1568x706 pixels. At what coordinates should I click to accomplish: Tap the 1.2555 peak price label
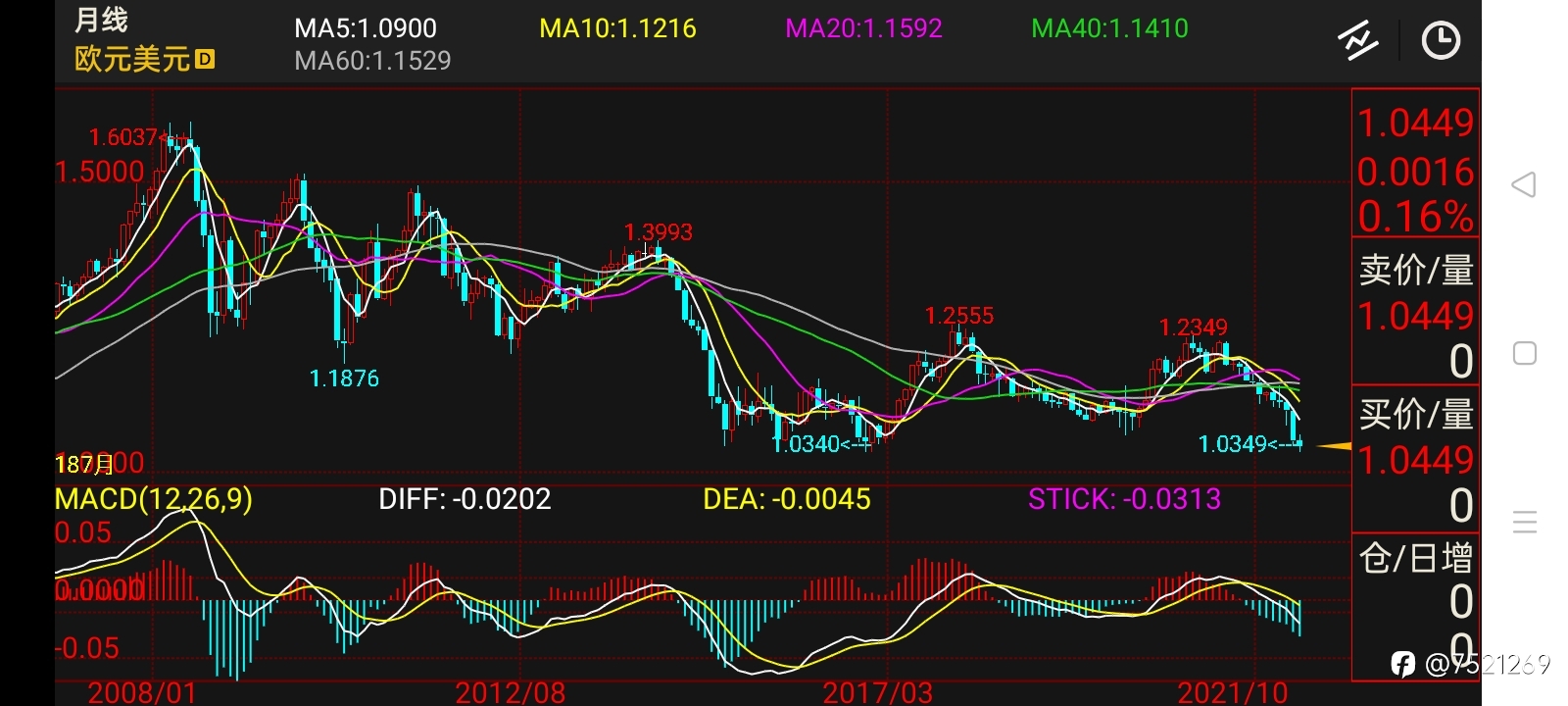[x=959, y=316]
